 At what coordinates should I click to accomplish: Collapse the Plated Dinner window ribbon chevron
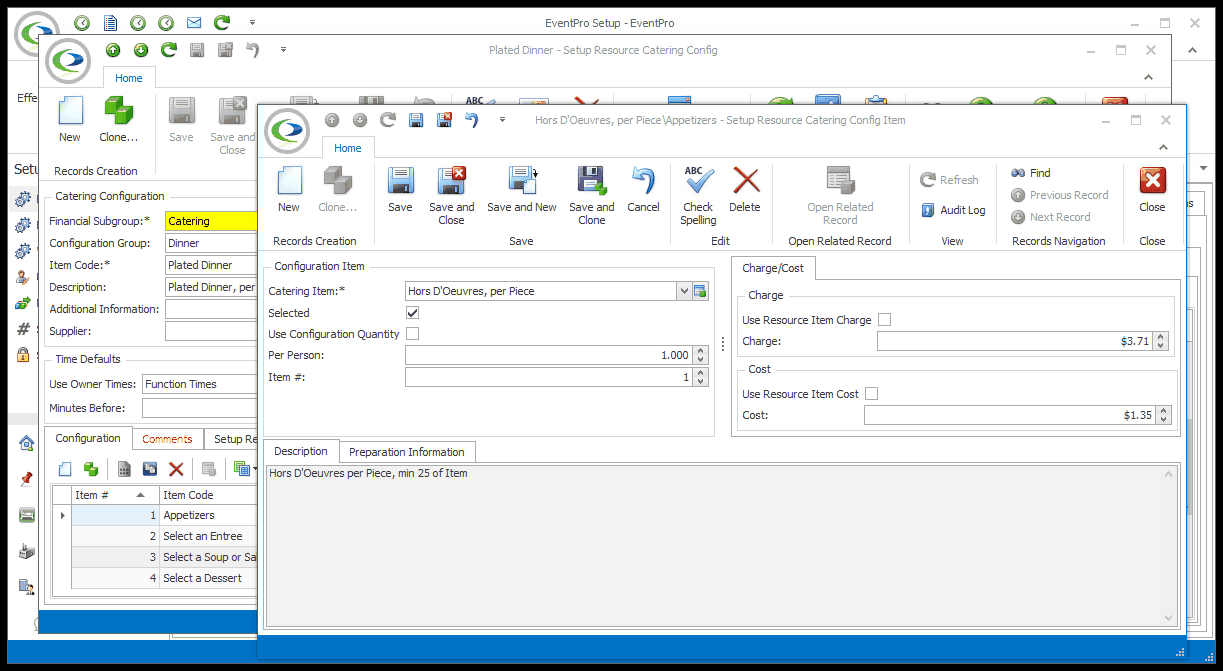[x=1150, y=77]
